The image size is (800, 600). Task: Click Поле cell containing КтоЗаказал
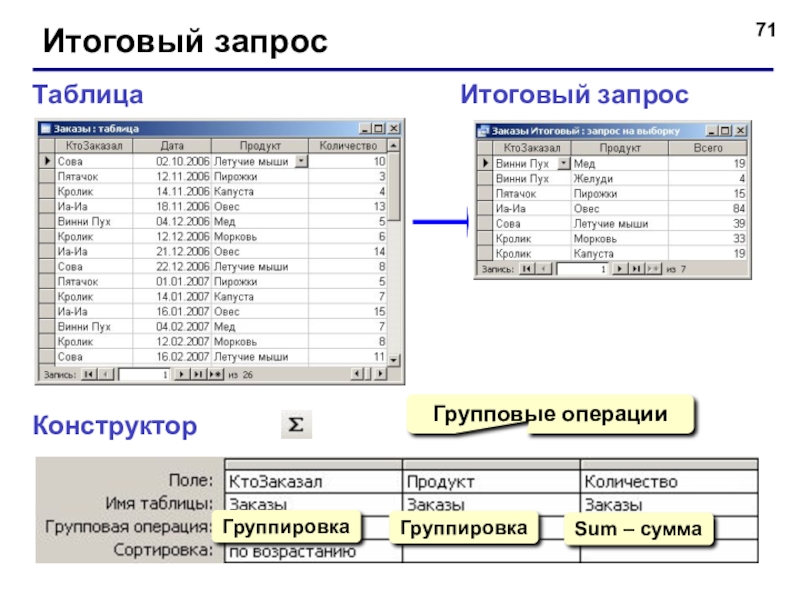point(313,481)
